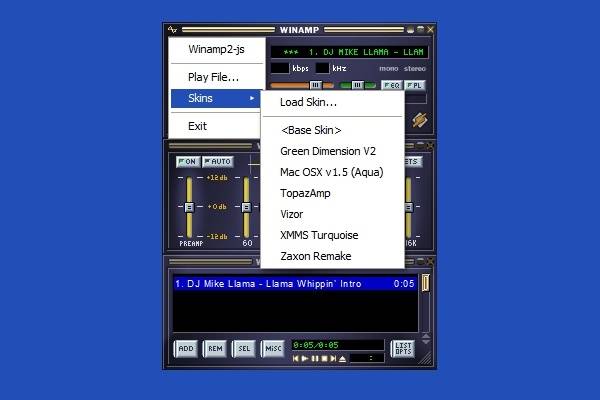This screenshot has width=600, height=400.
Task: Click the scrolling song title display
Action: (x=349, y=52)
